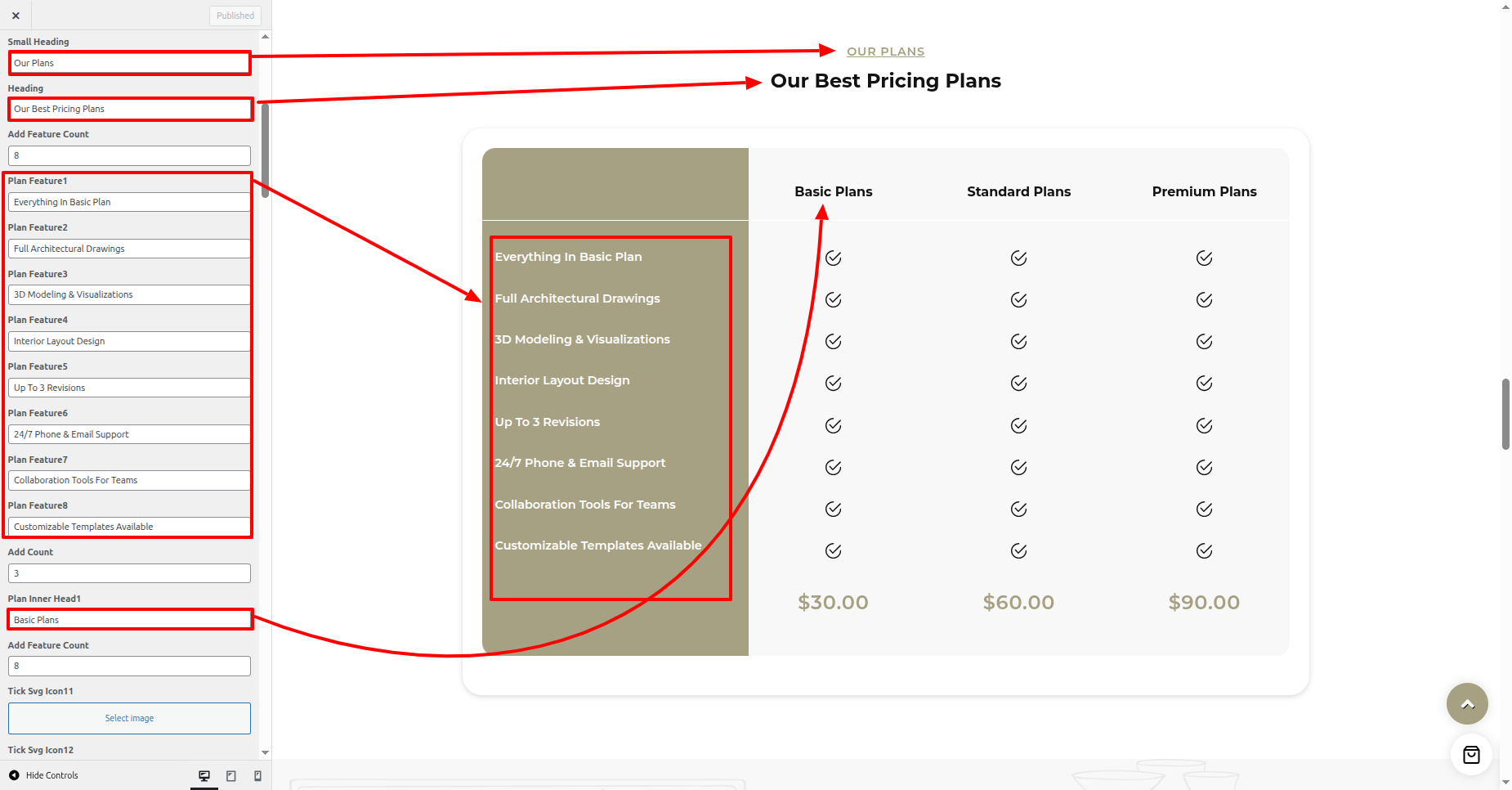This screenshot has width=1512, height=790.
Task: Click Standard Plans check icon for Interior Layout Design
Action: pyautogui.click(x=1018, y=384)
